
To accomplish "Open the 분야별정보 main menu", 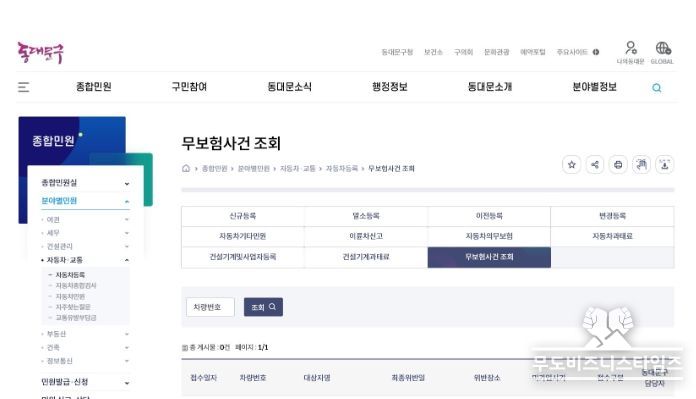I will [594, 87].
